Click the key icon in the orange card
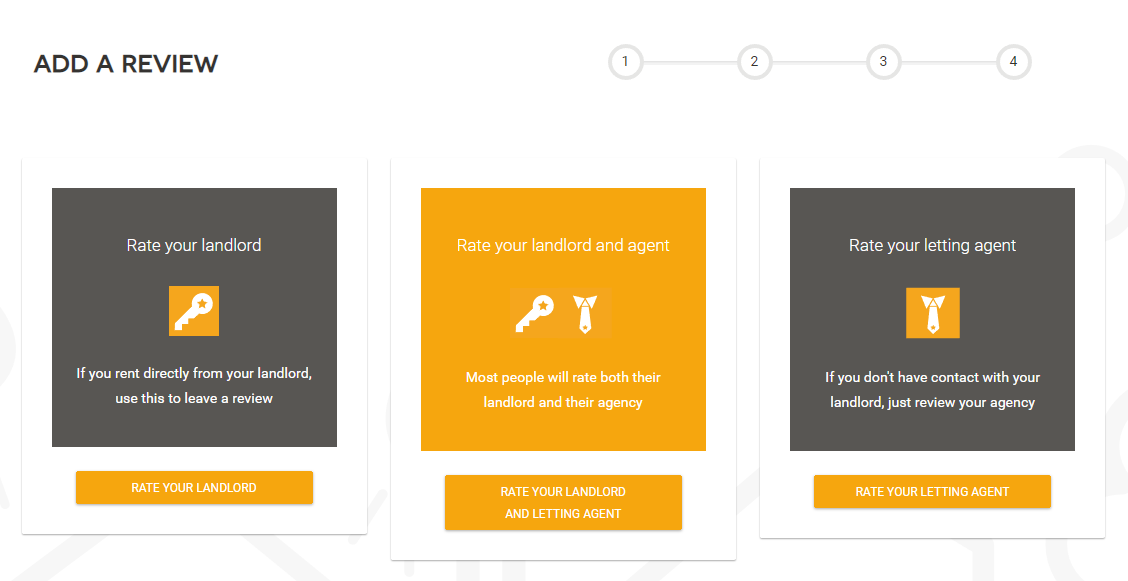Image resolution: width=1128 pixels, height=581 pixels. pos(535,313)
